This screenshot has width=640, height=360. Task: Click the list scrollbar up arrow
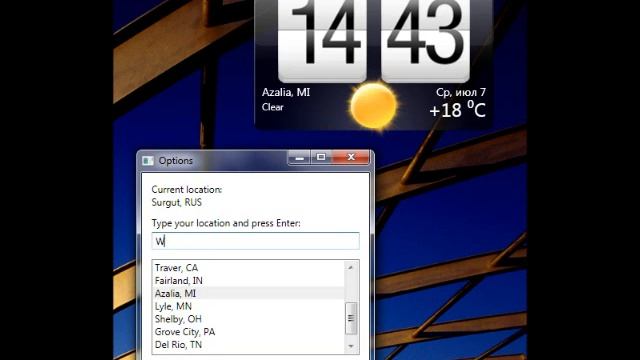point(351,267)
